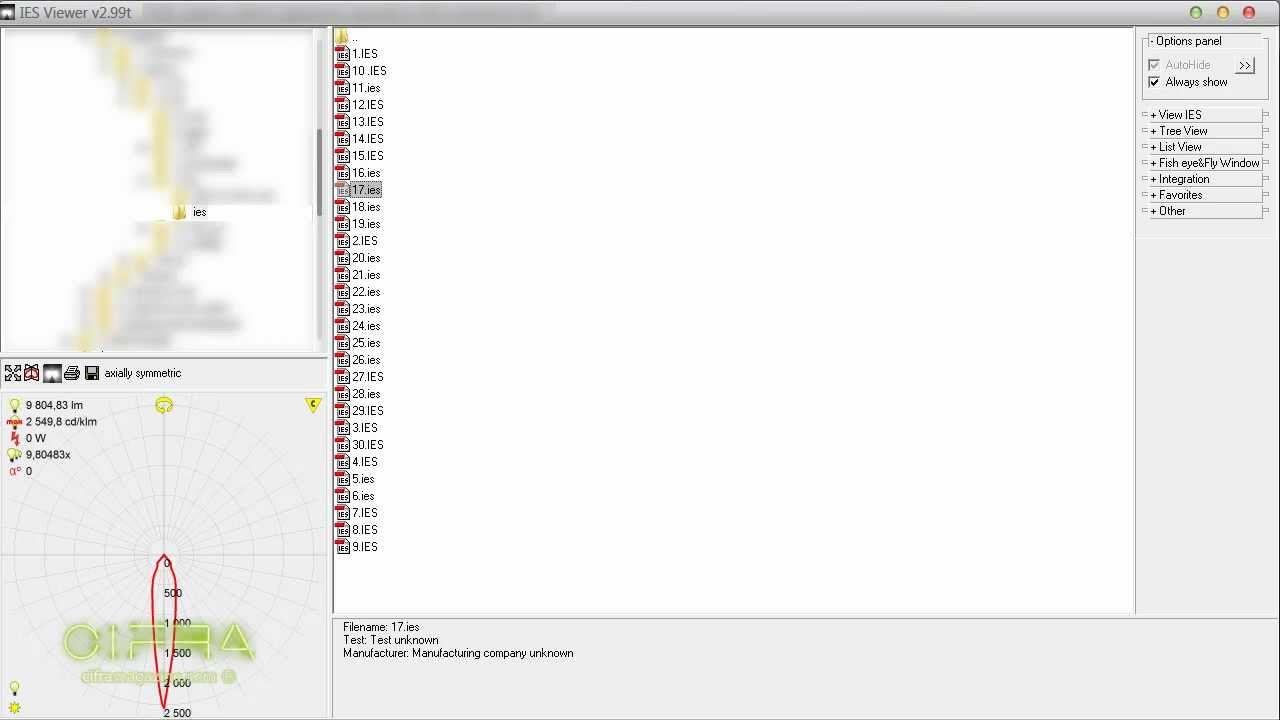Click the yellow C triangle marker
1280x720 pixels.
point(313,405)
